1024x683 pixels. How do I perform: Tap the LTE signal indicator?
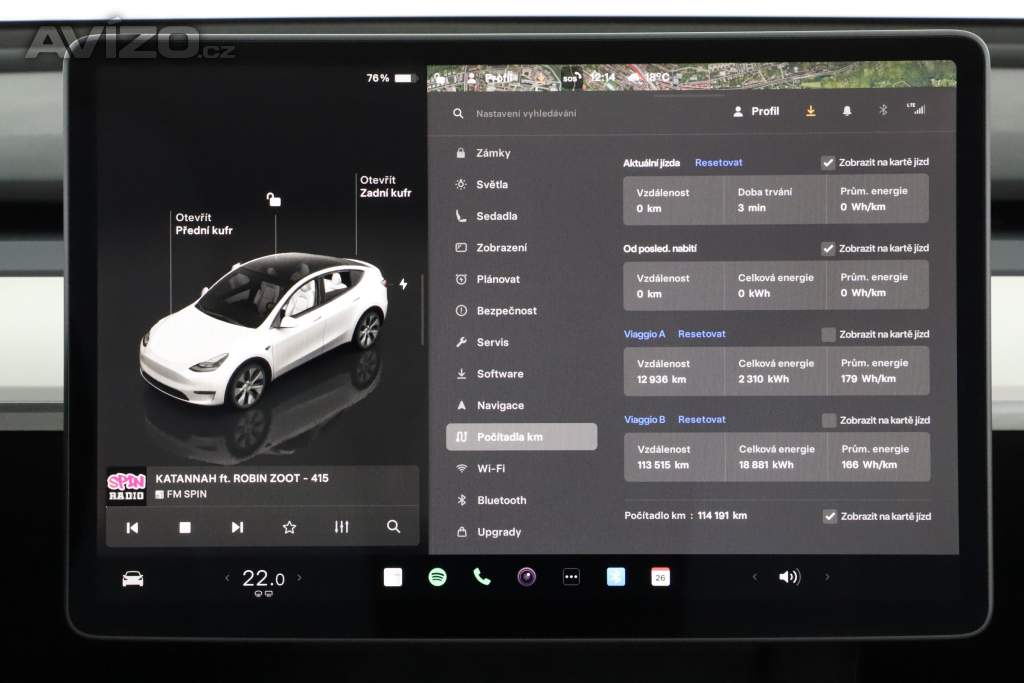coord(916,108)
